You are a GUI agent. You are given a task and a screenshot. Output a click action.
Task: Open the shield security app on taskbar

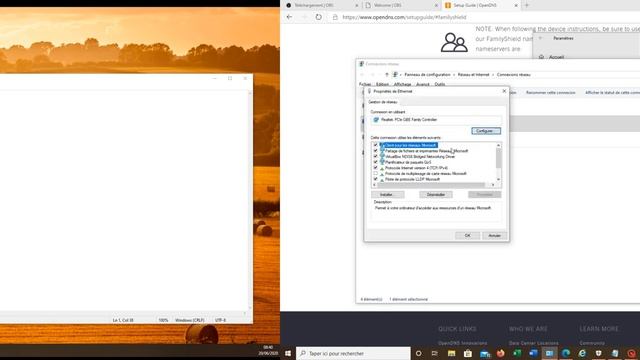(599, 353)
